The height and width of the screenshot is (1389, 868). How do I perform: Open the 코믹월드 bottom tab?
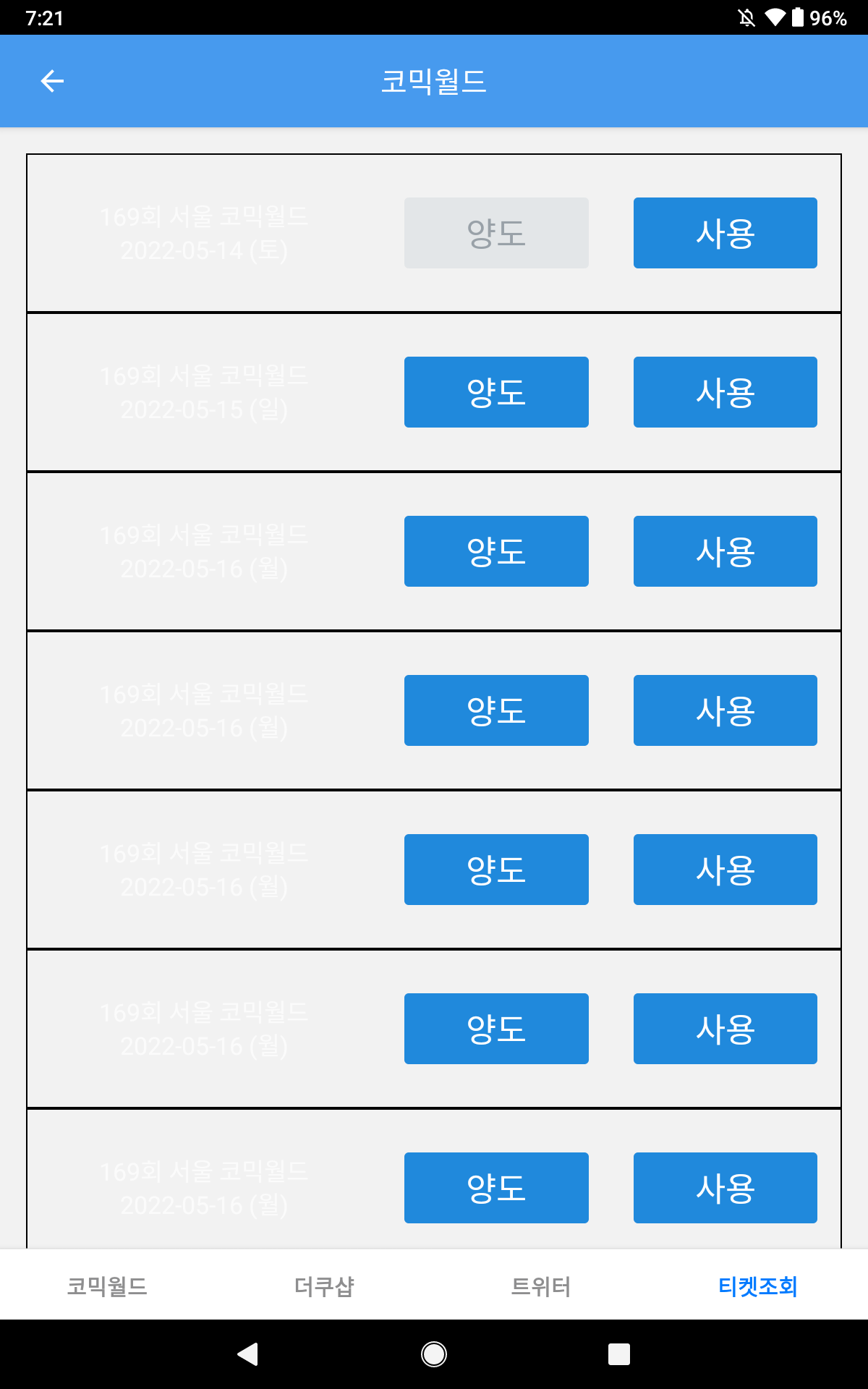[107, 1286]
